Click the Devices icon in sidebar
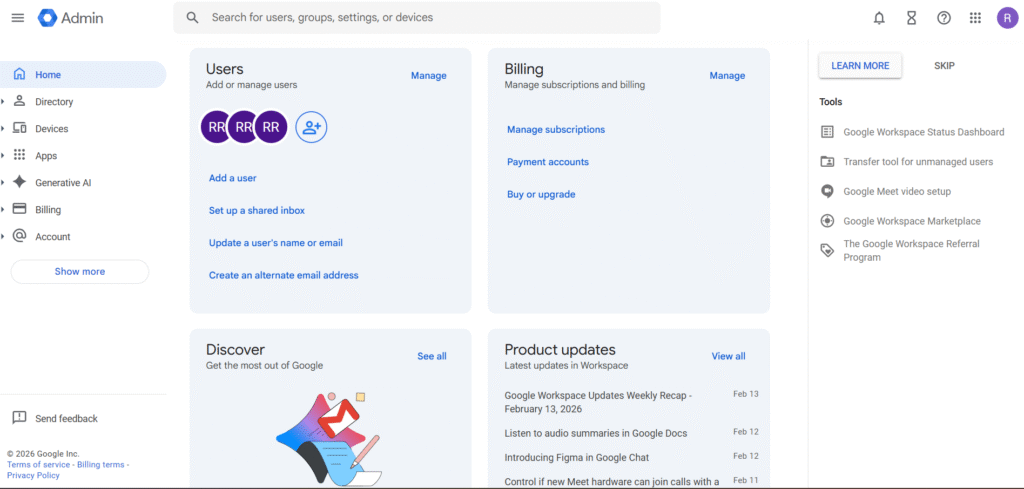This screenshot has width=1024, height=489. tap(20, 128)
